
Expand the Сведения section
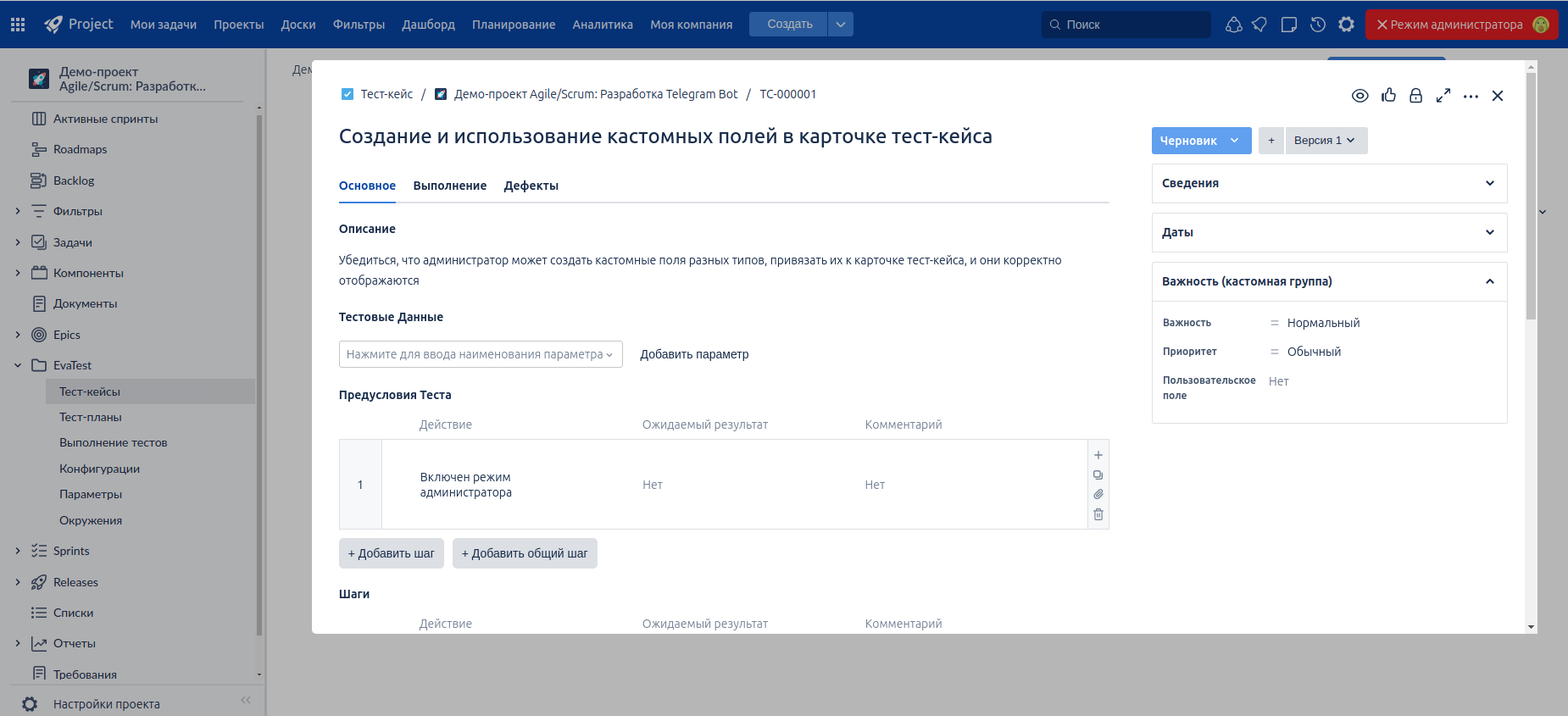tap(1328, 183)
